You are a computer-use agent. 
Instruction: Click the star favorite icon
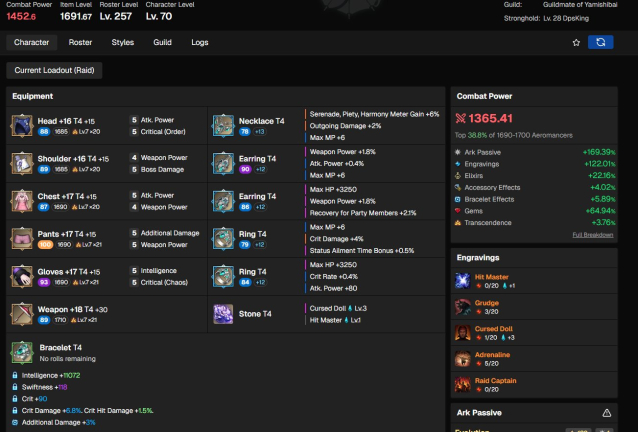point(576,43)
